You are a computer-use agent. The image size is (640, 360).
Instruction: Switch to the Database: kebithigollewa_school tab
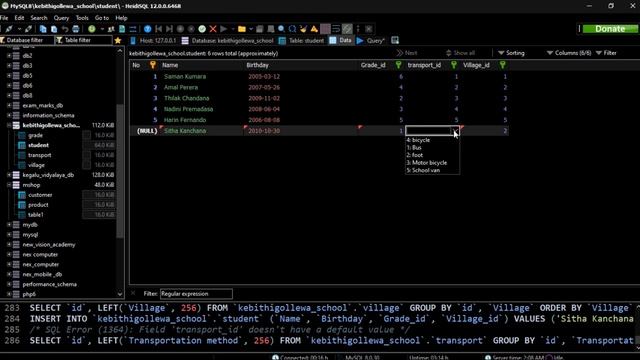(227, 40)
